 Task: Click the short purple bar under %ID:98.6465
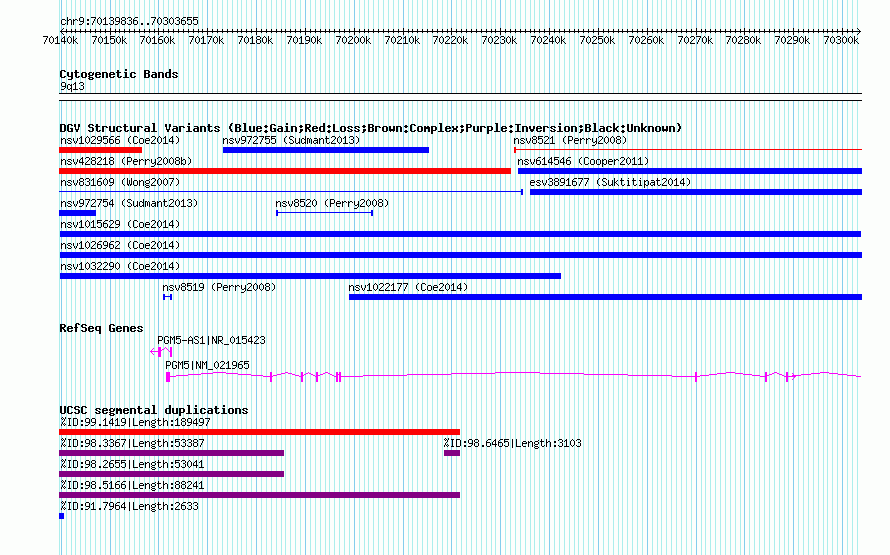[452, 453]
